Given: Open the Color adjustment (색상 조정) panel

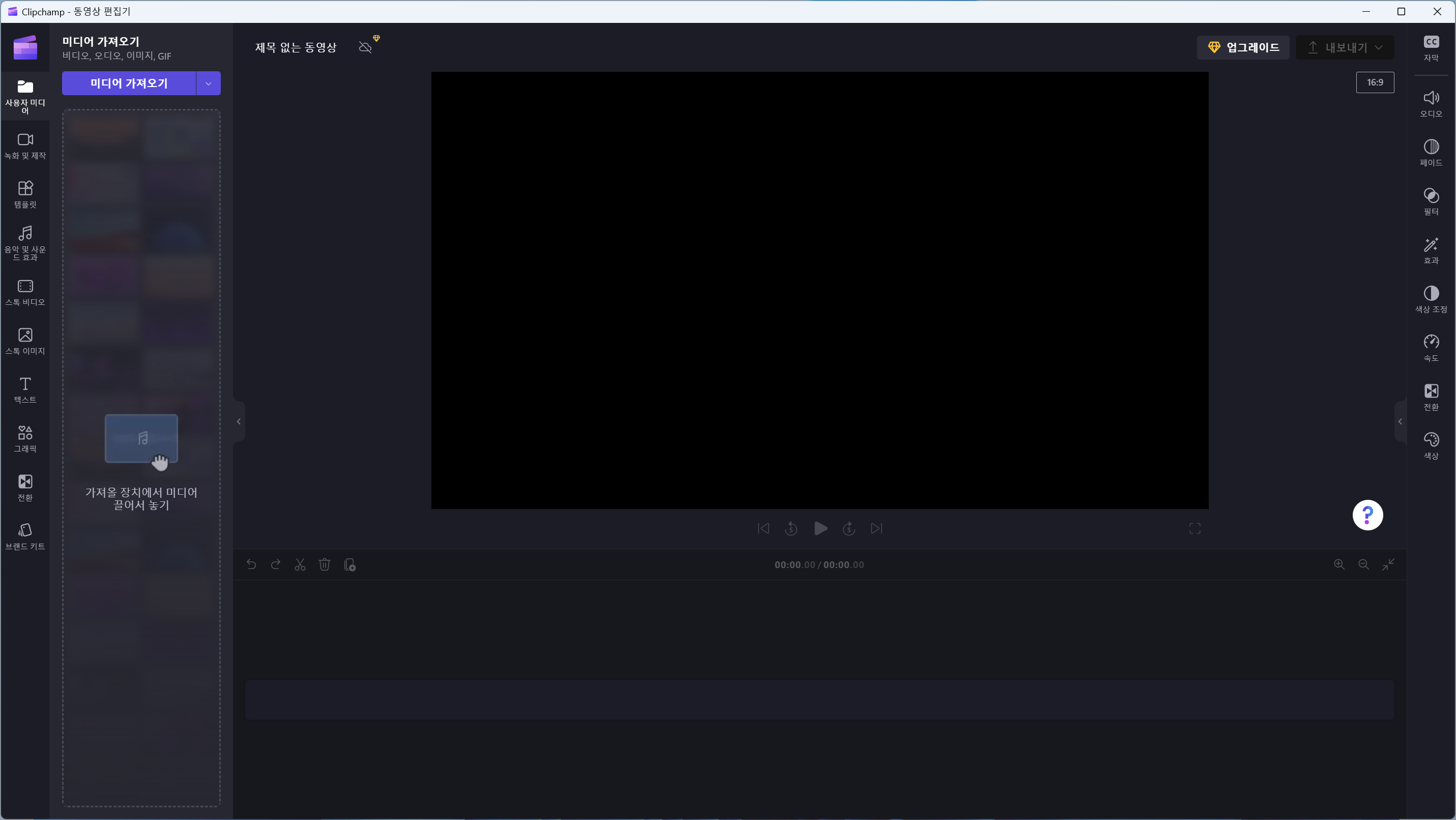Looking at the screenshot, I should (1431, 299).
